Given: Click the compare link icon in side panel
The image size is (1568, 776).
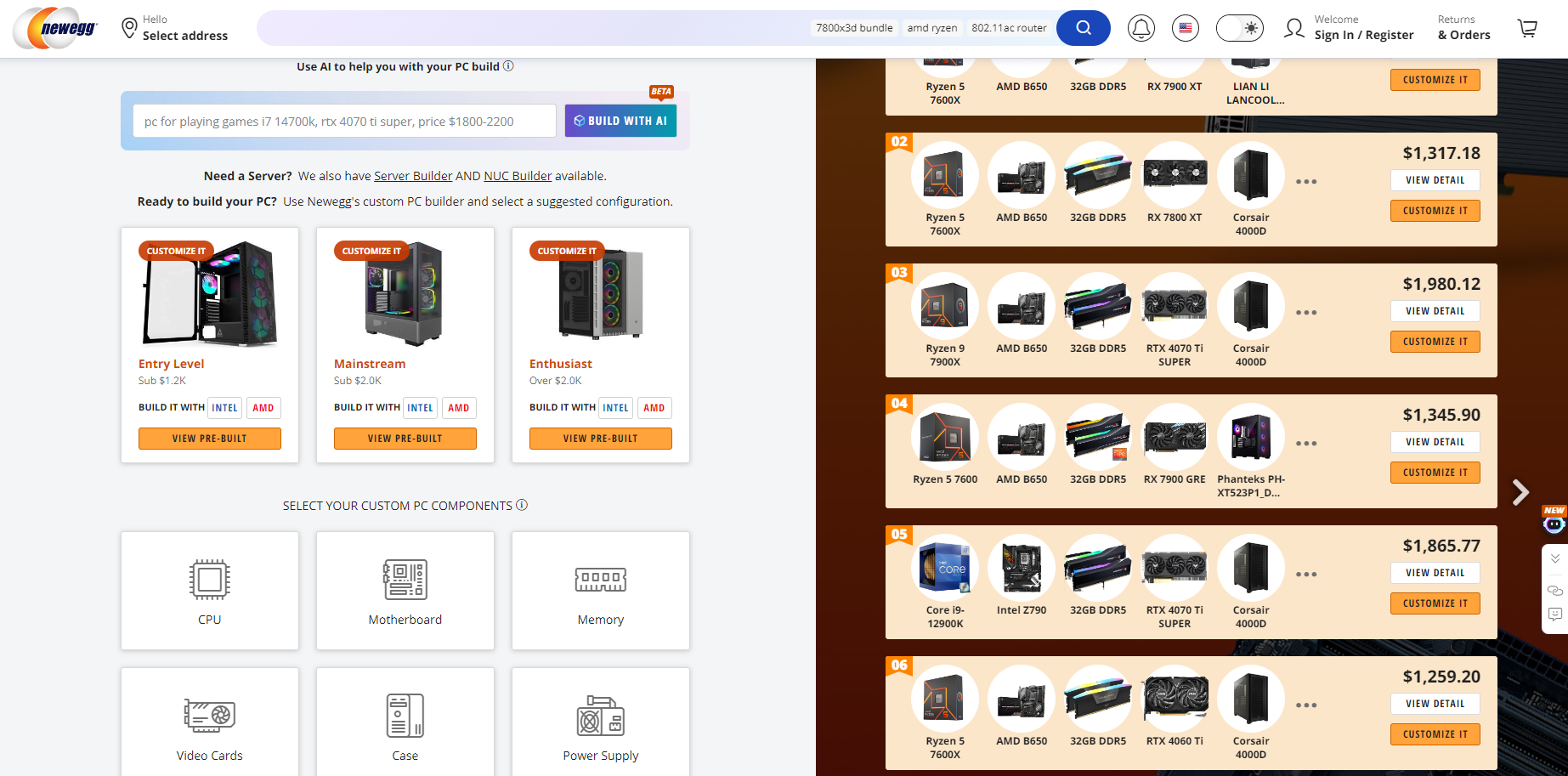Looking at the screenshot, I should pyautogui.click(x=1554, y=590).
